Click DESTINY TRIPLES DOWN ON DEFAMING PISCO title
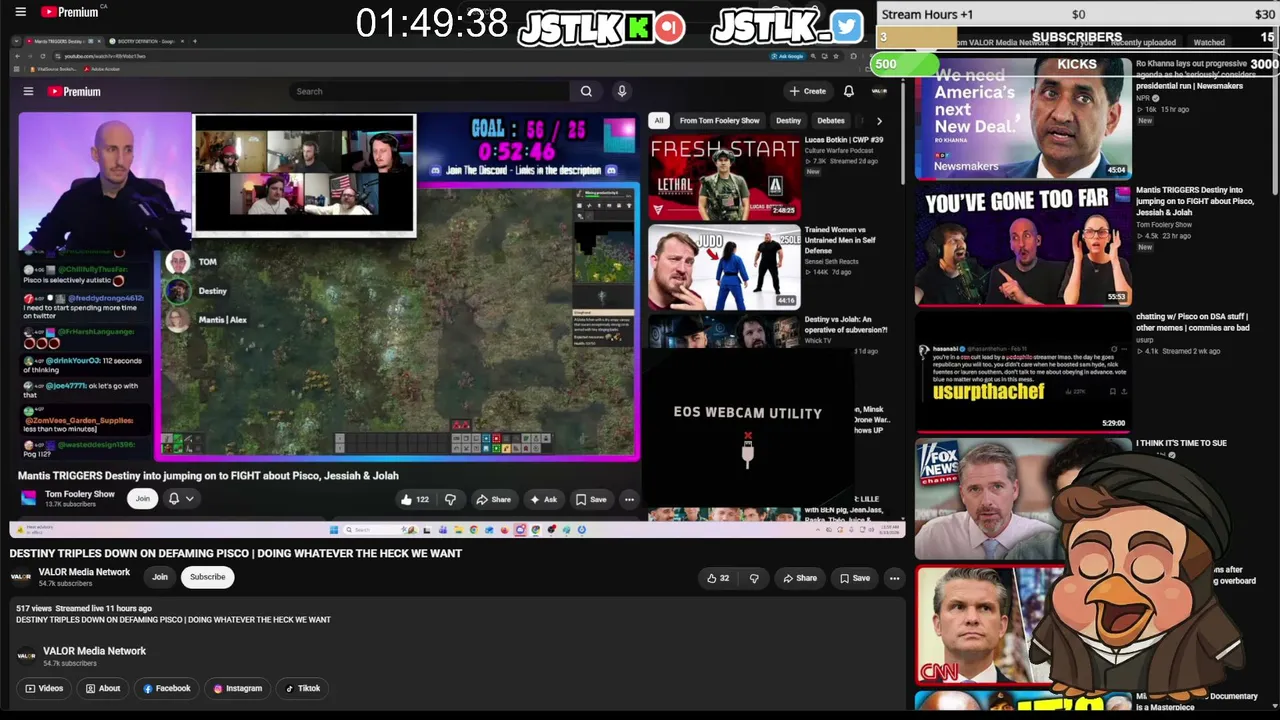Viewport: 1280px width, 720px height. tap(236, 553)
